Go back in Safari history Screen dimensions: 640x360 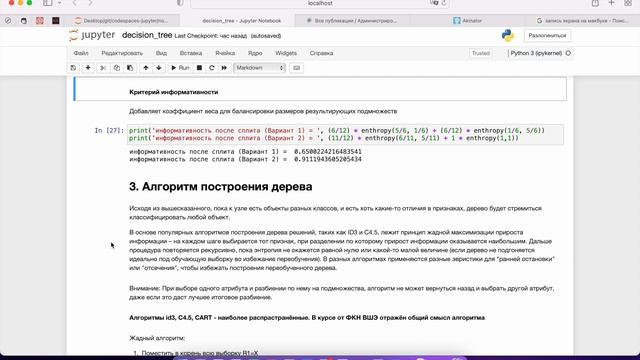75,3
